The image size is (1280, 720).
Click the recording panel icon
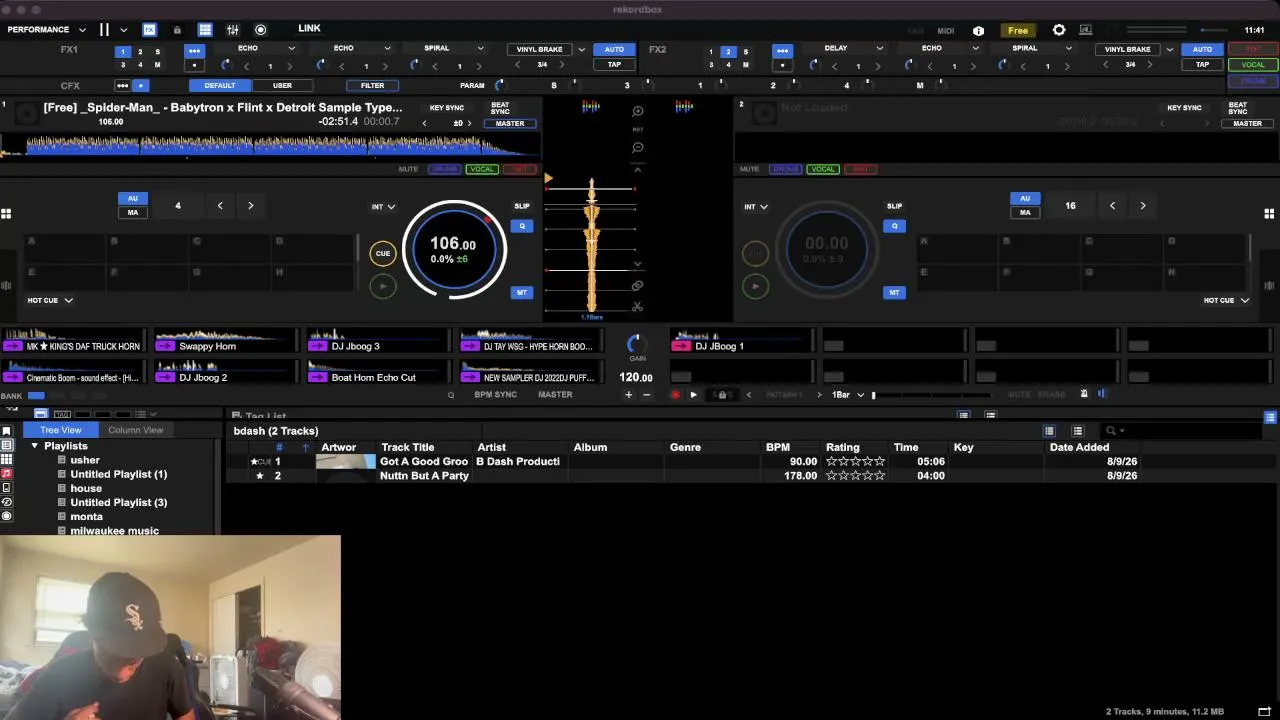[261, 30]
